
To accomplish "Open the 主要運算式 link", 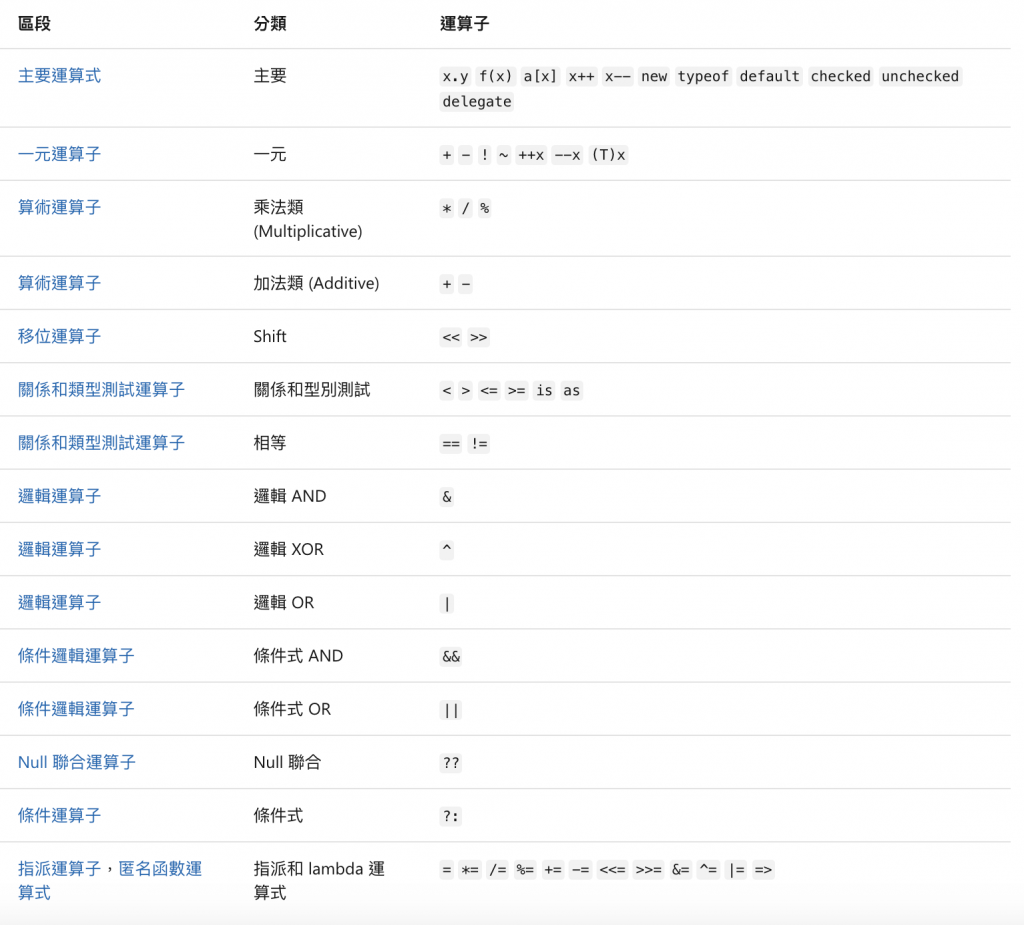I will (59, 76).
